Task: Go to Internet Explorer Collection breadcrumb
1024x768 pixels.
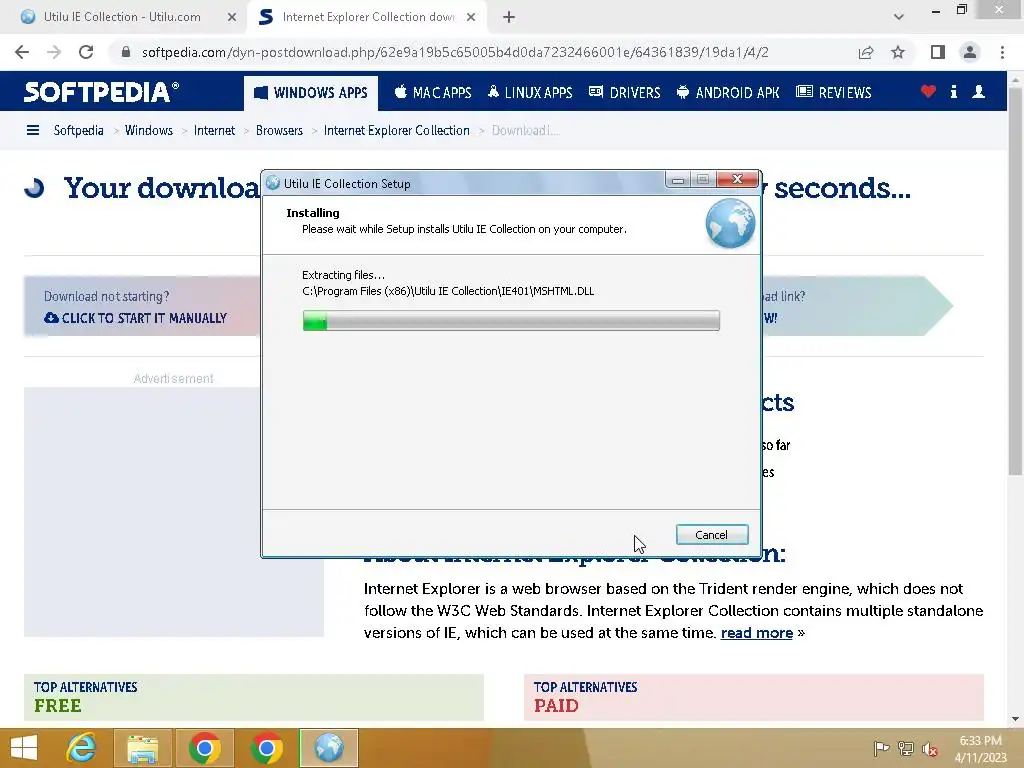Action: pos(396,131)
